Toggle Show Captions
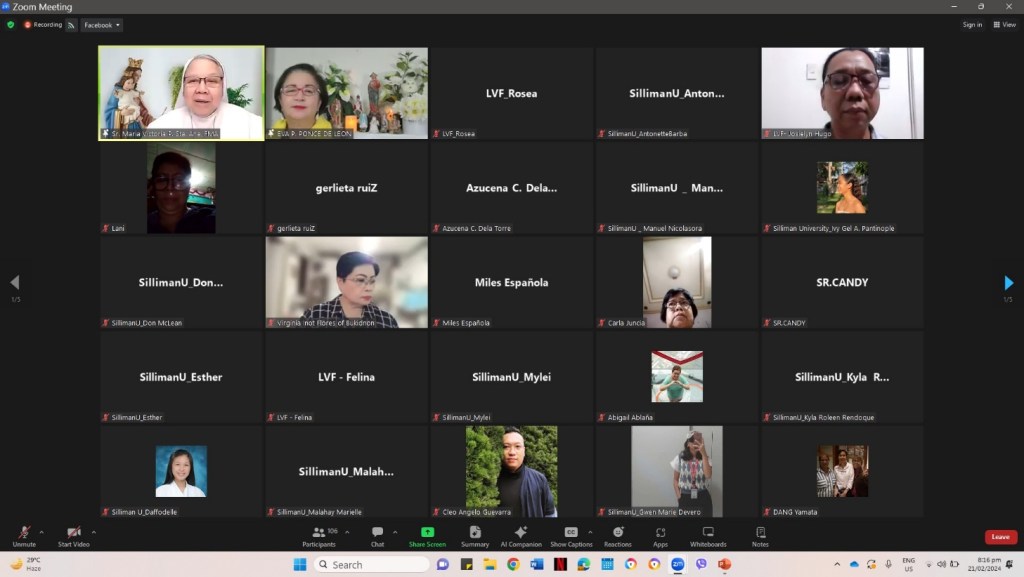This screenshot has height=577, width=1024. (570, 535)
